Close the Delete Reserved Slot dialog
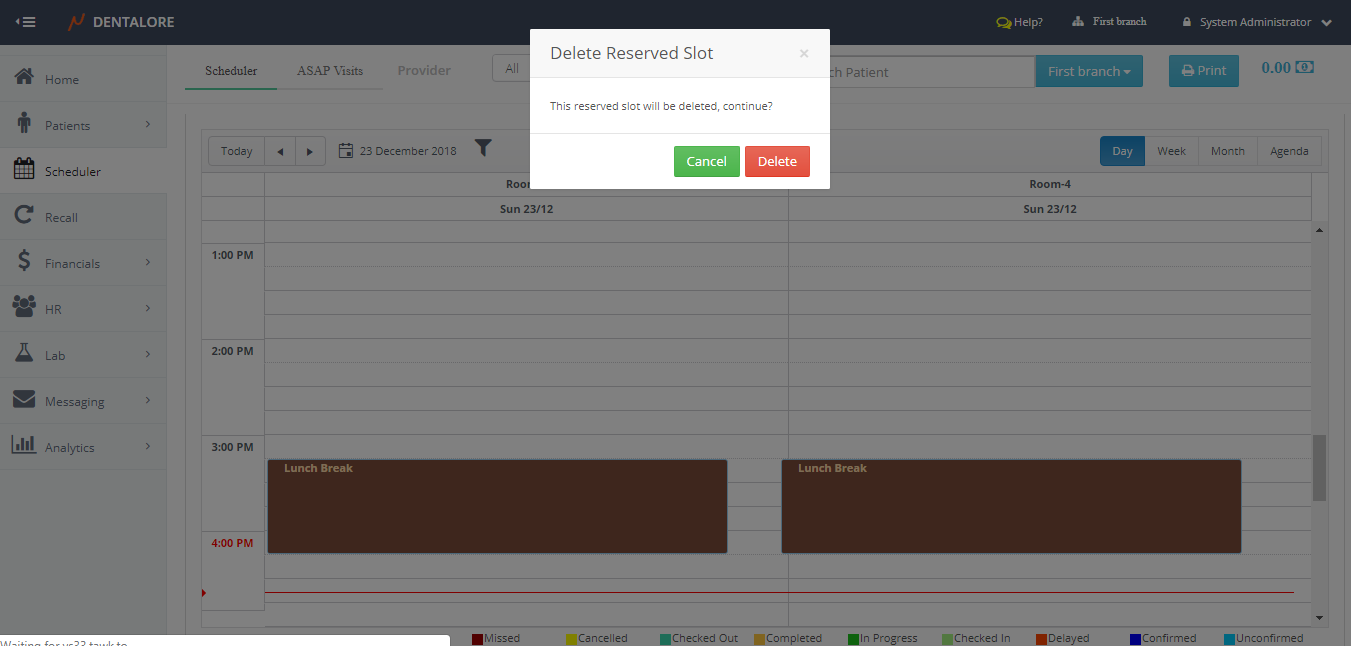The height and width of the screenshot is (646, 1351). pyautogui.click(x=804, y=54)
